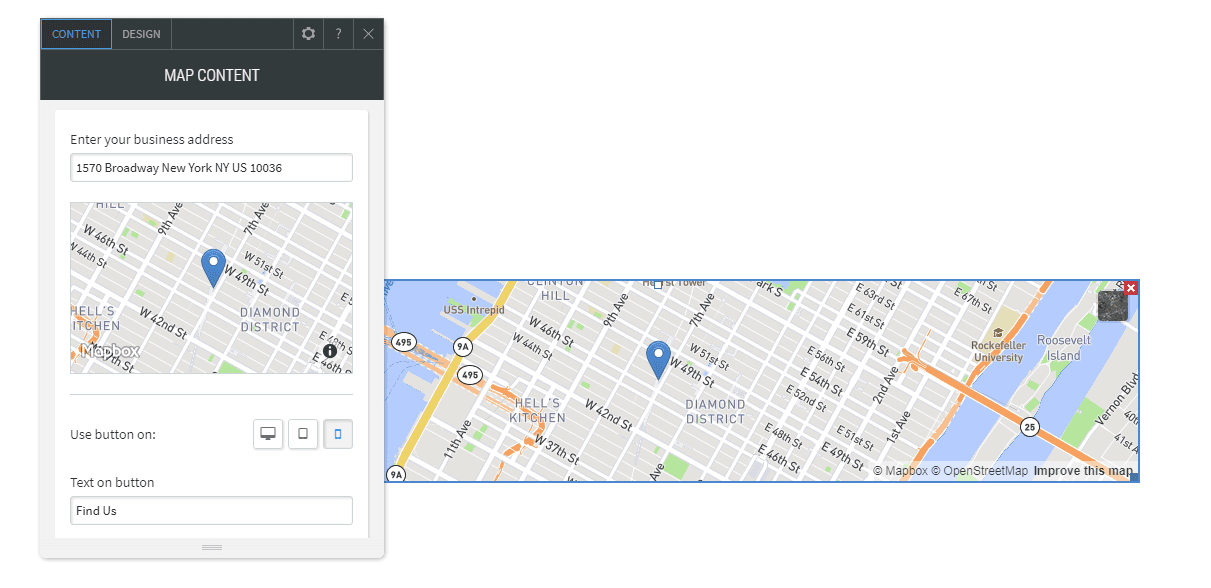Click the 495 shield near Hudson River
The width and height of the screenshot is (1211, 588).
click(x=404, y=342)
